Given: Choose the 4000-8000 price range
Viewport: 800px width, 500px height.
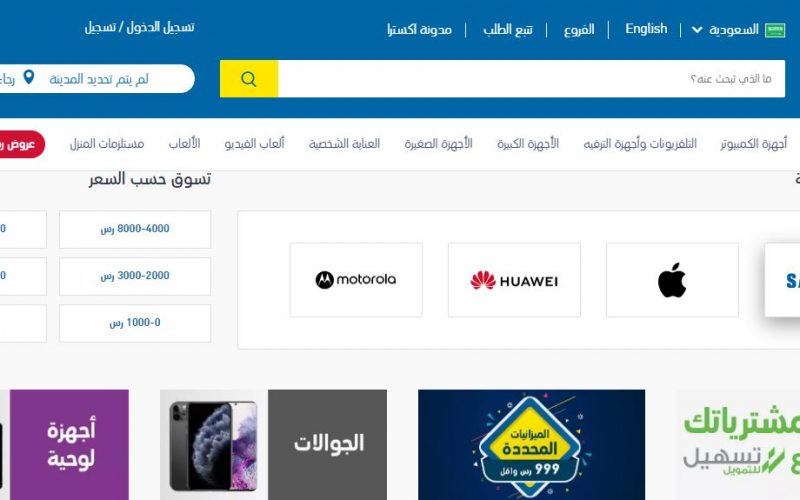Looking at the screenshot, I should pyautogui.click(x=135, y=229).
